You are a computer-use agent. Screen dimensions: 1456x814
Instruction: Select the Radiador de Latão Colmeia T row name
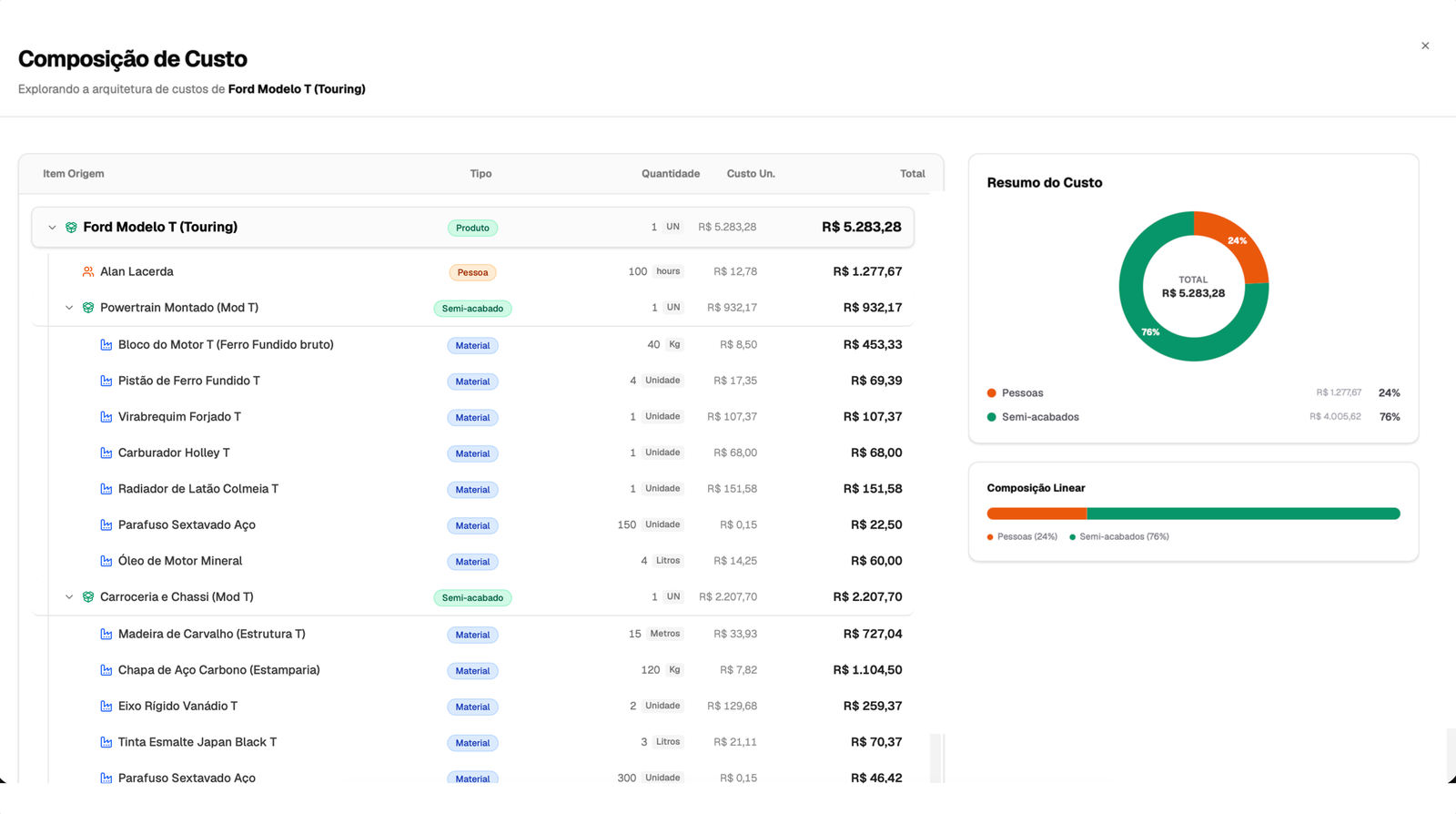pyautogui.click(x=198, y=489)
